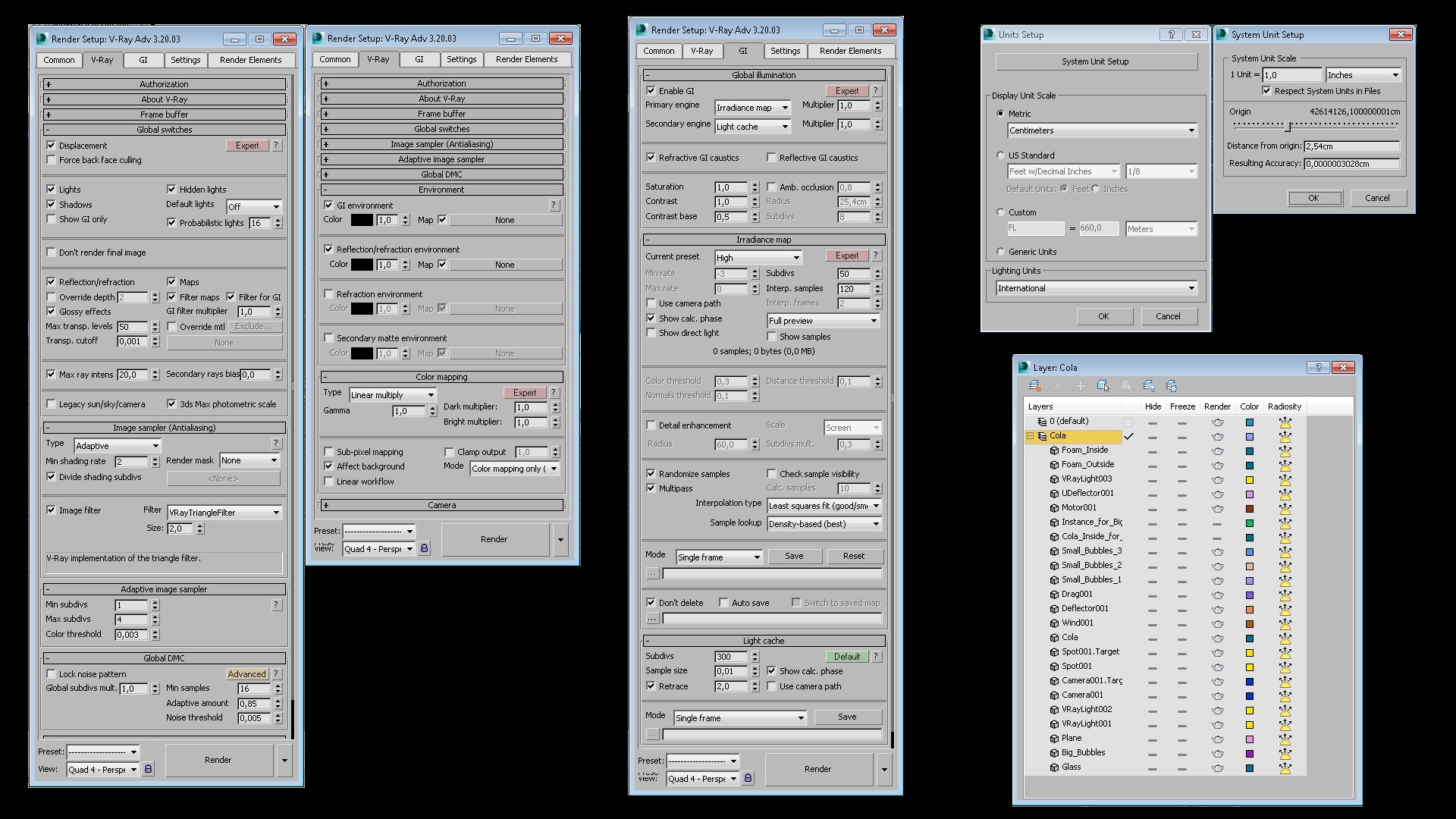
Task: Open Common tab in Global switches window
Action: [59, 60]
